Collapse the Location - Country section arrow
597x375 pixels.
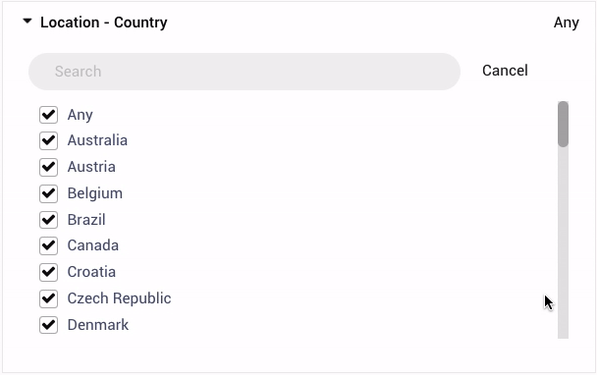(x=27, y=21)
